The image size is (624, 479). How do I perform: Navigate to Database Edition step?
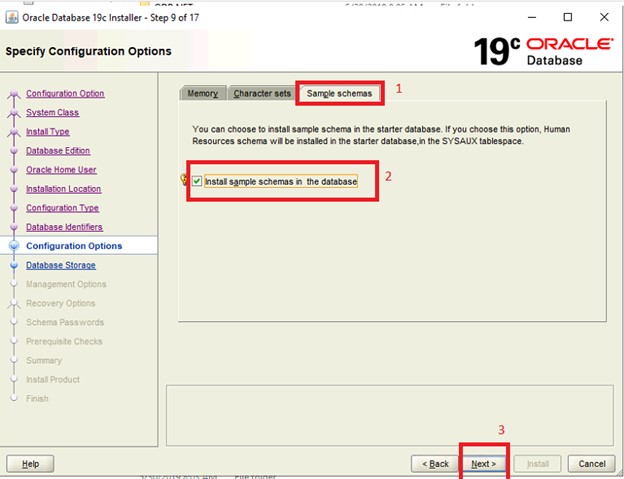click(x=58, y=151)
